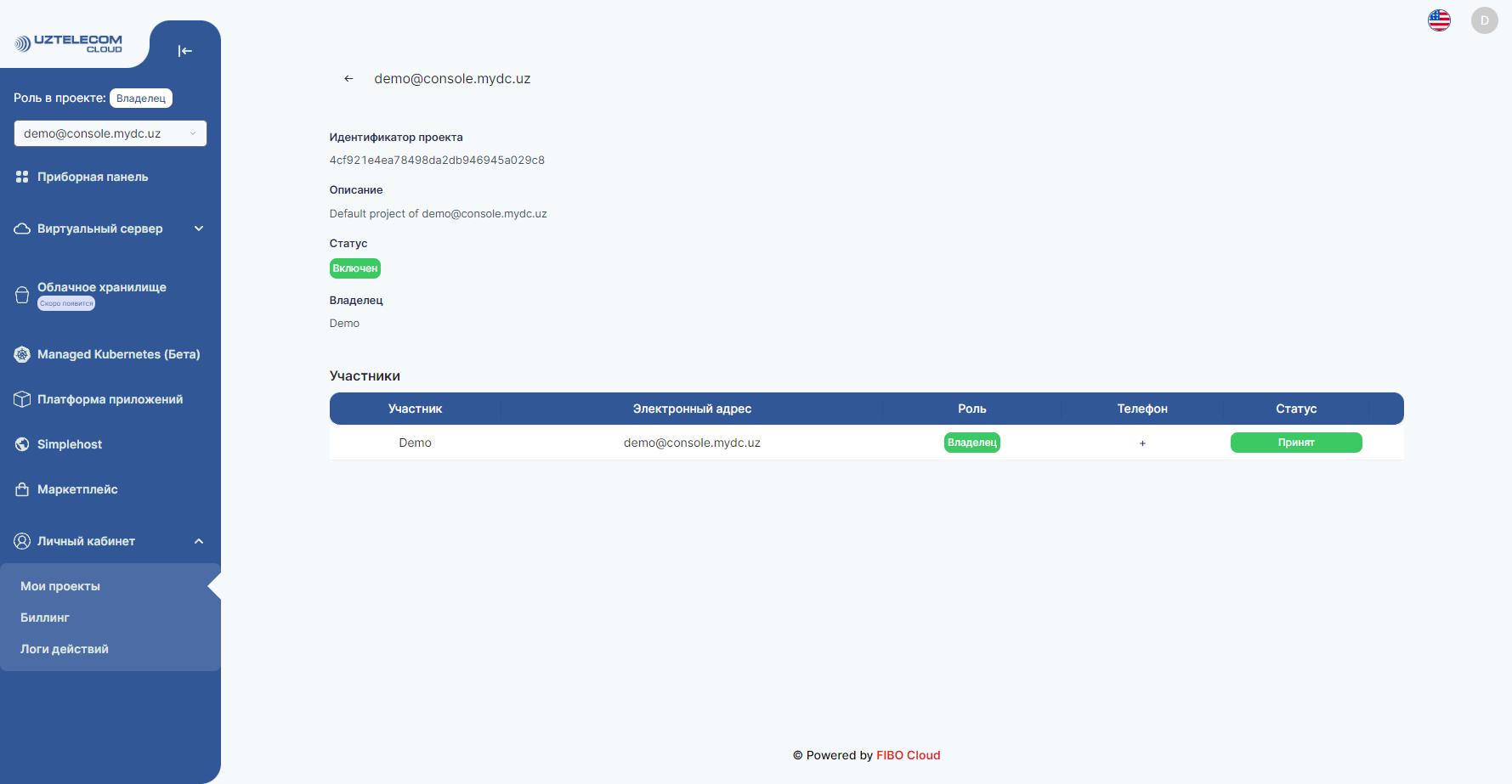Image resolution: width=1512 pixels, height=784 pixels.
Task: Go to Биллинг page
Action: 45,618
